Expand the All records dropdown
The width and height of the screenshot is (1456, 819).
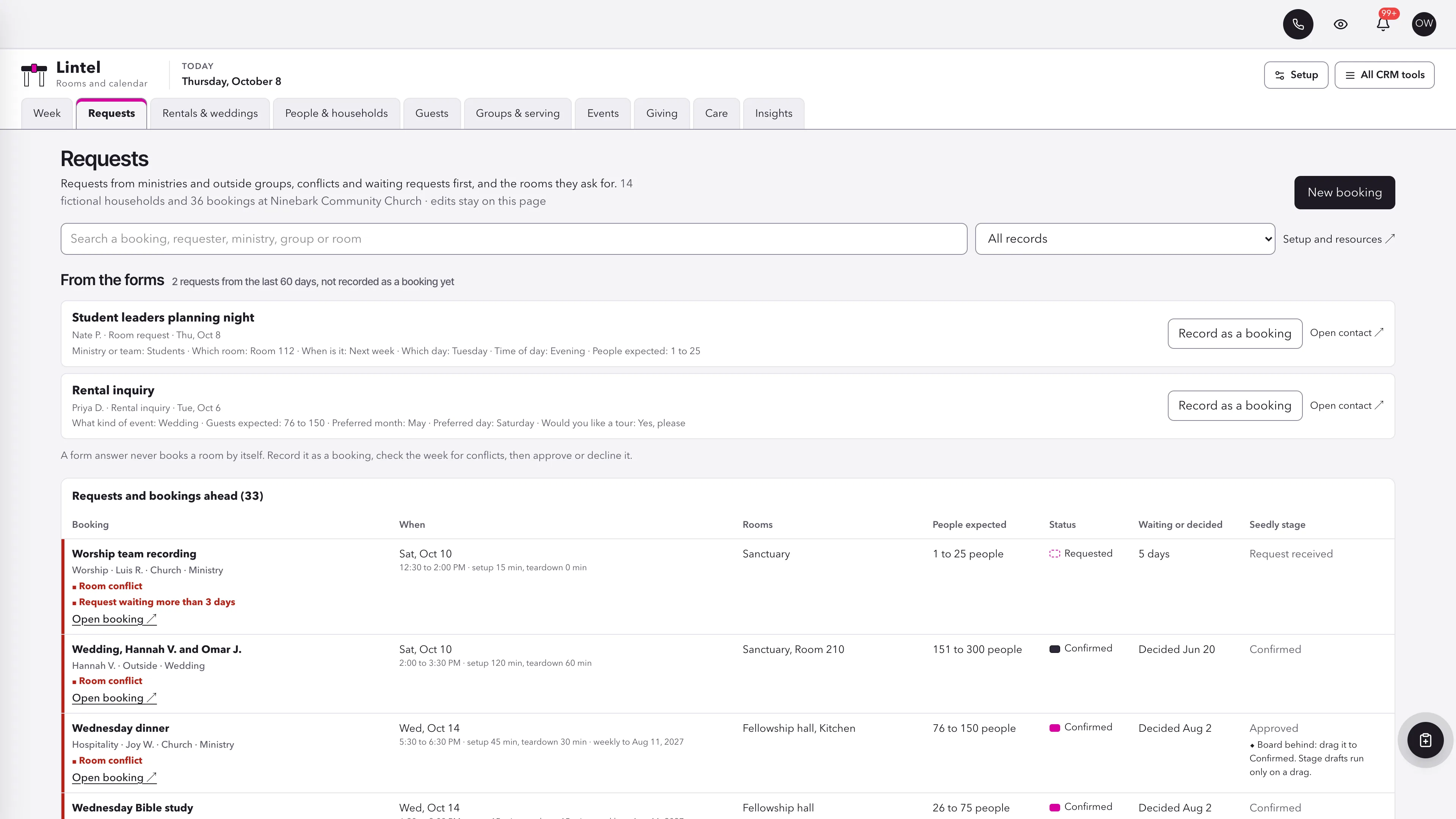[1125, 239]
